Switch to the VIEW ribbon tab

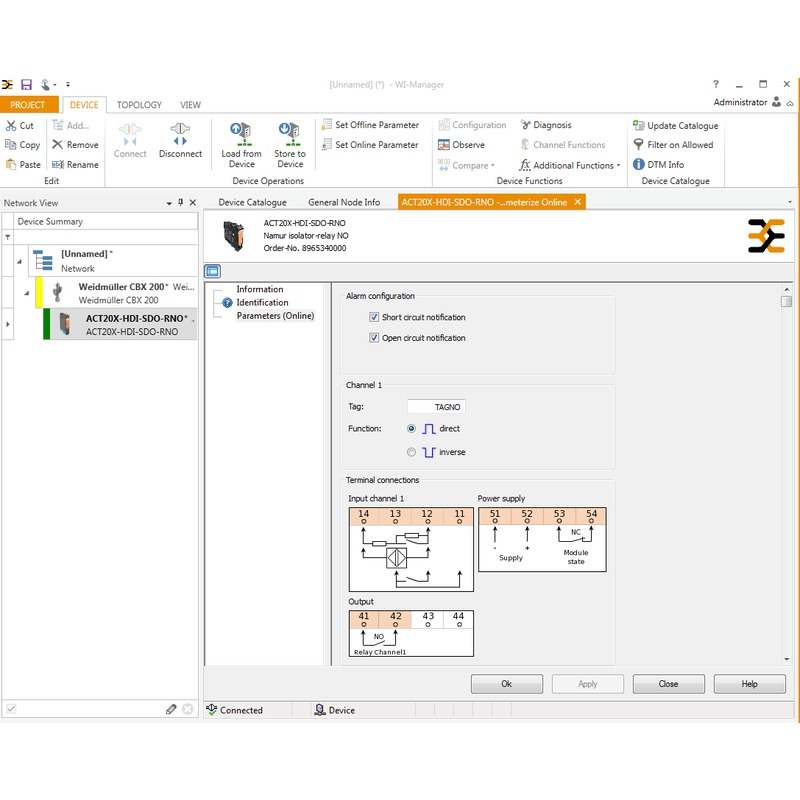[190, 105]
